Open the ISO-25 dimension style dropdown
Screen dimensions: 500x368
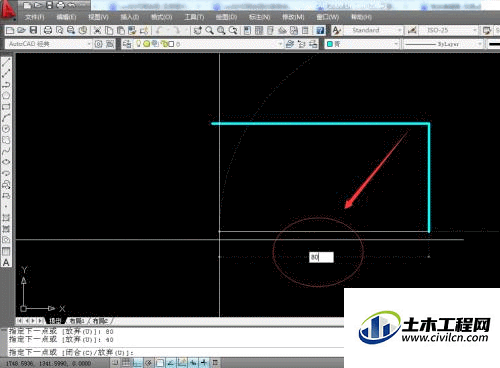click(x=449, y=30)
